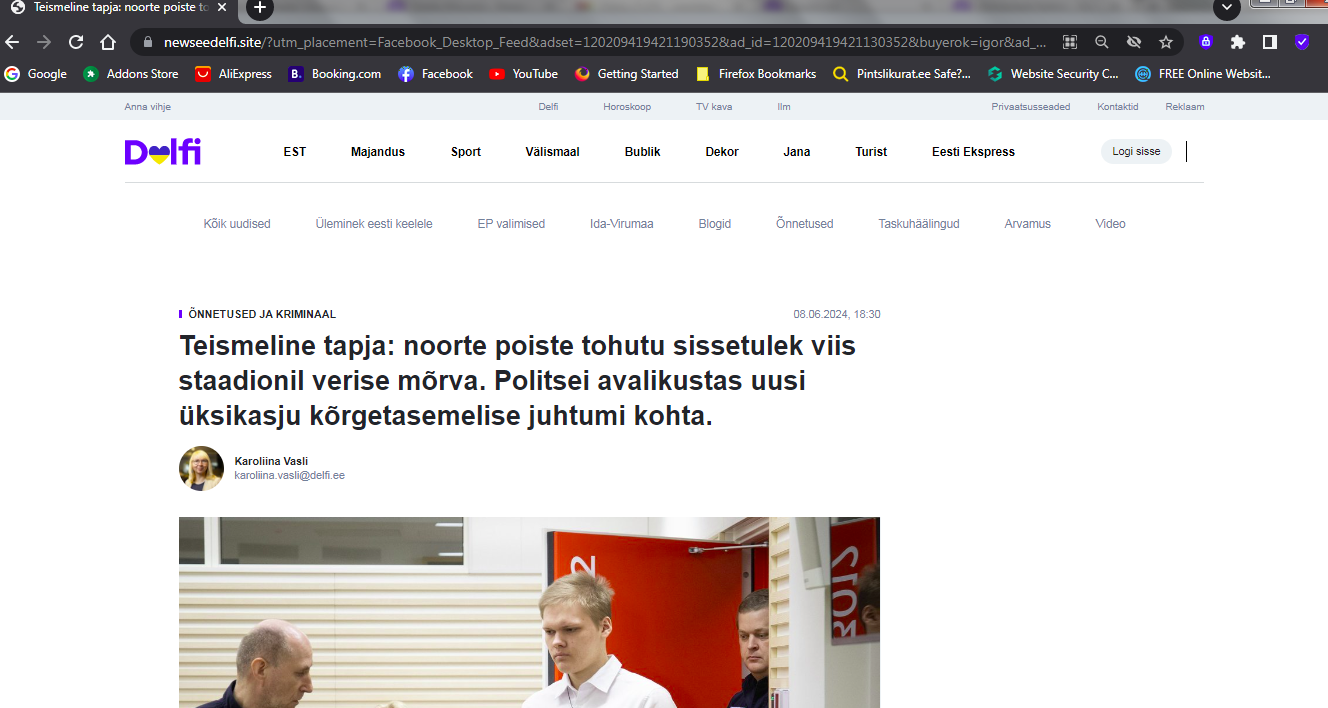This screenshot has width=1328, height=708.
Task: Click the Logi sisse button
Action: coord(1136,152)
